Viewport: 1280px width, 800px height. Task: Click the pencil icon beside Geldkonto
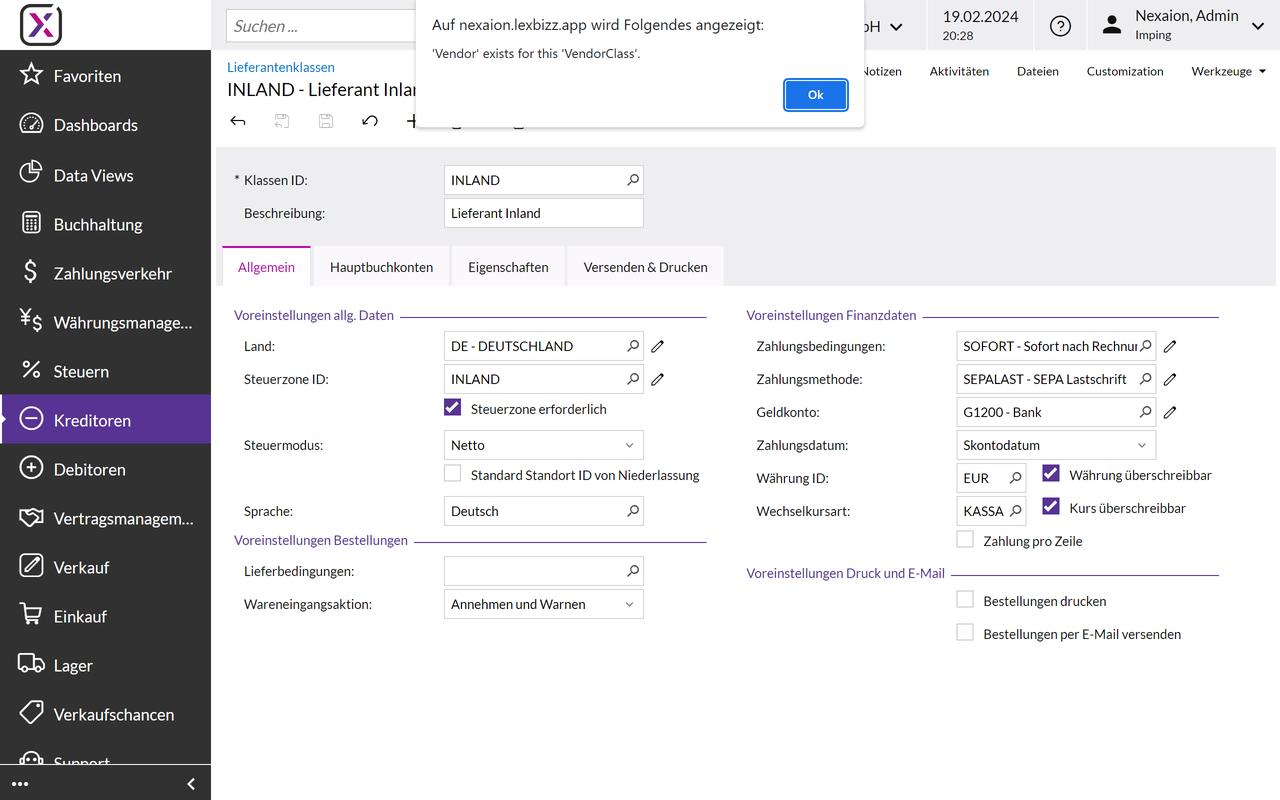(1170, 412)
